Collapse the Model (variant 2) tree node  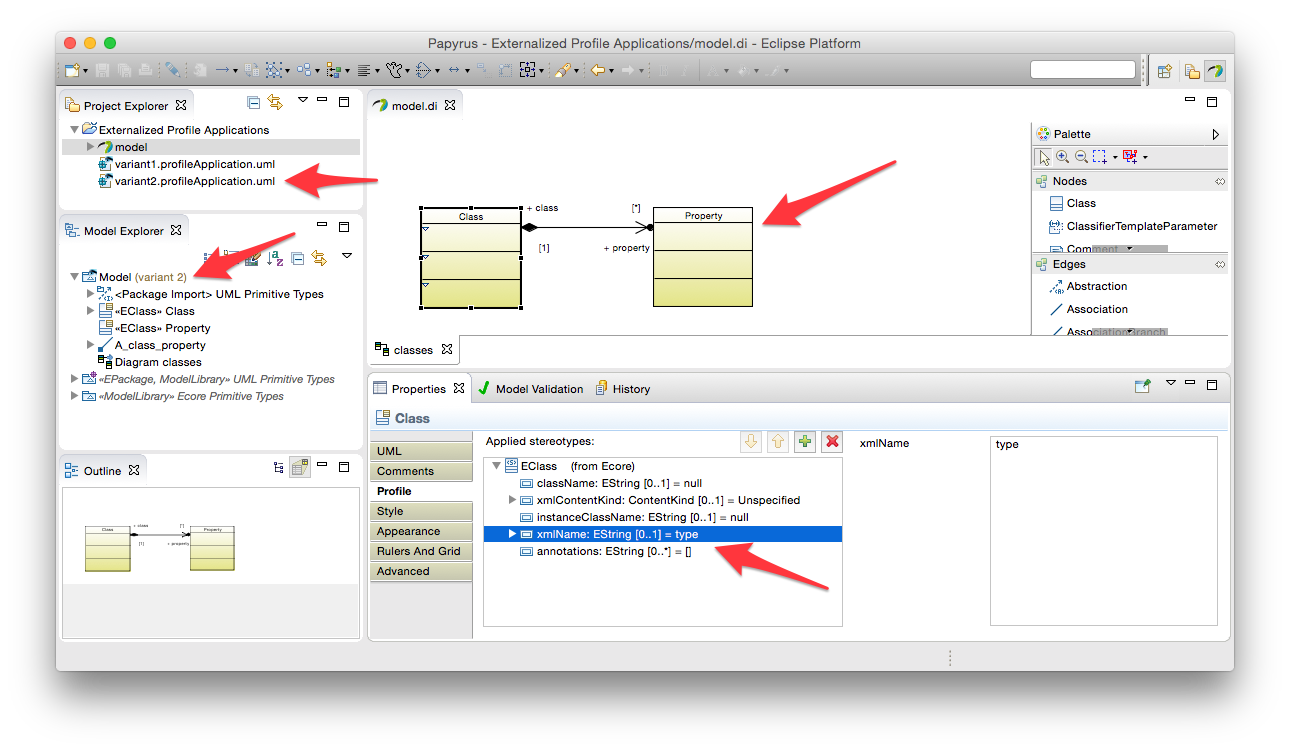tap(74, 277)
